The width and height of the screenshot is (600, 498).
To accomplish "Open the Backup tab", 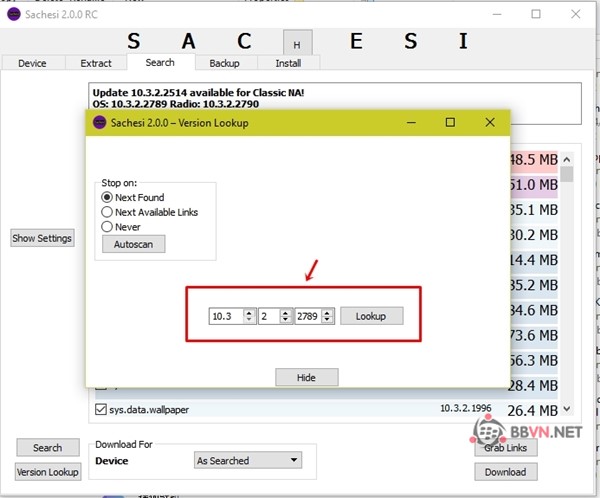I will click(x=224, y=63).
